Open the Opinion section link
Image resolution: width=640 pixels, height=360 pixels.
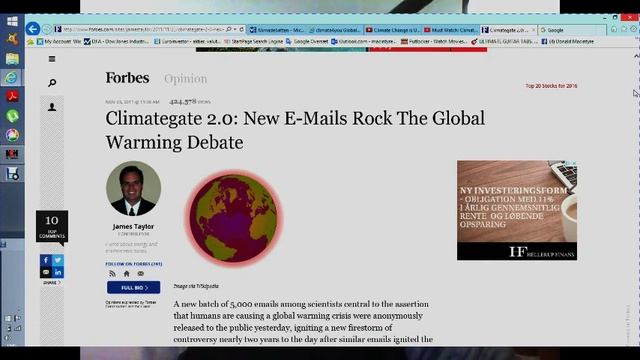pos(186,78)
